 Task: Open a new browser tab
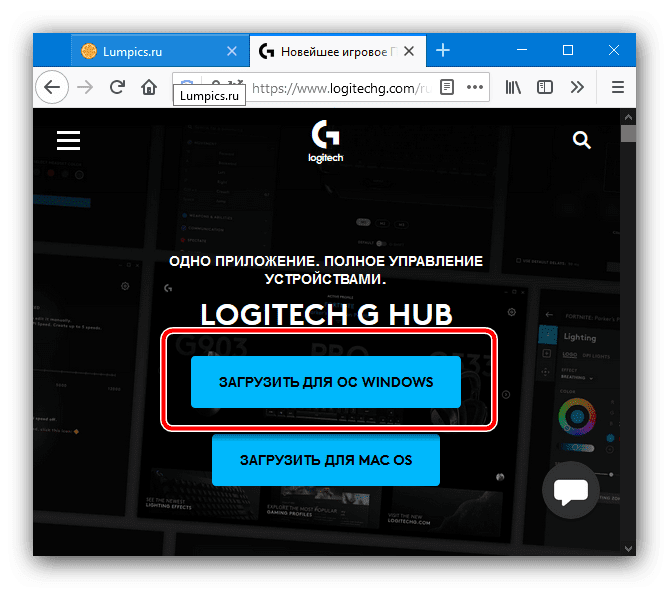coord(443,50)
